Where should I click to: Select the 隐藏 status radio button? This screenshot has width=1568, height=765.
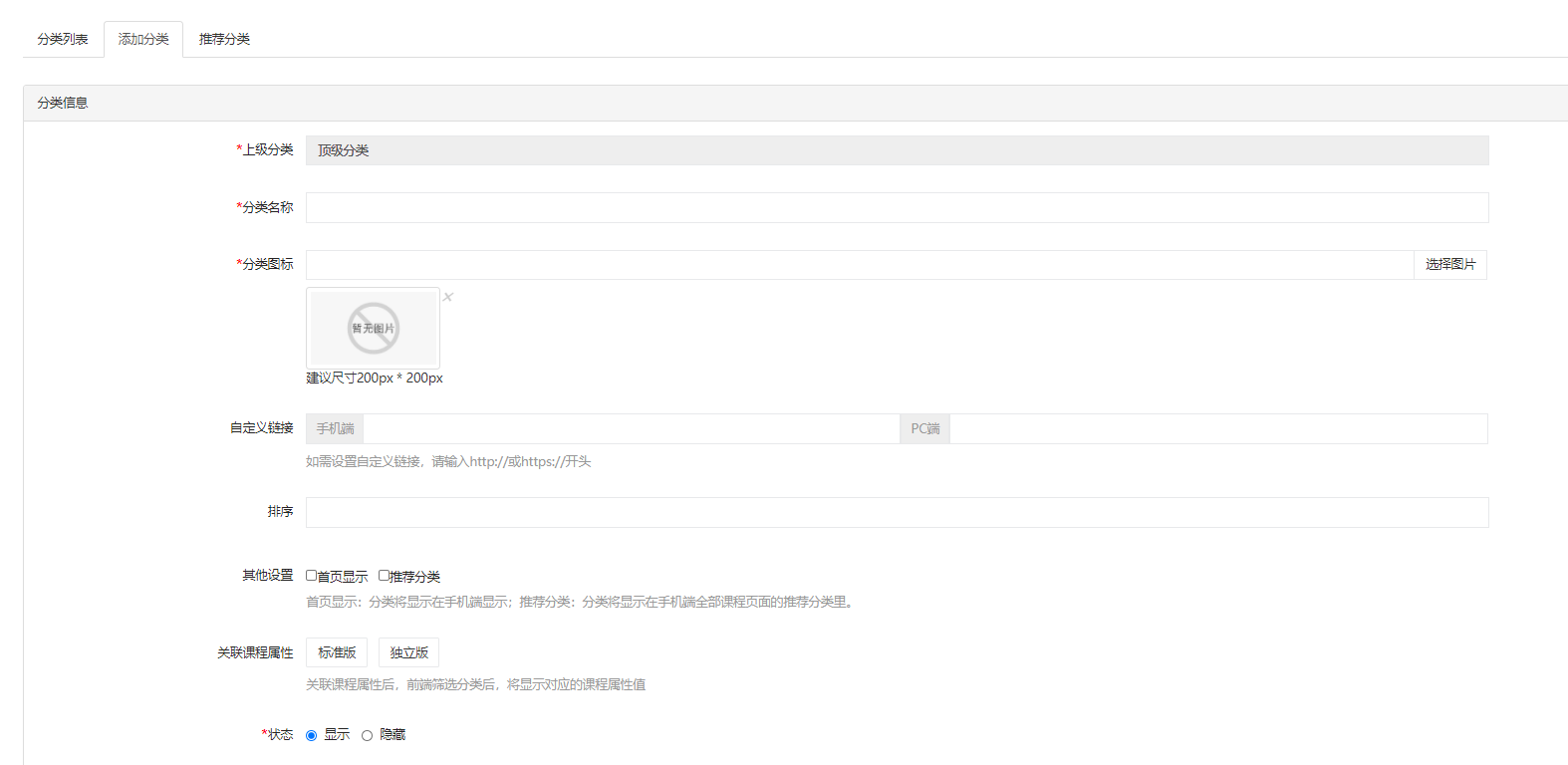[x=367, y=735]
